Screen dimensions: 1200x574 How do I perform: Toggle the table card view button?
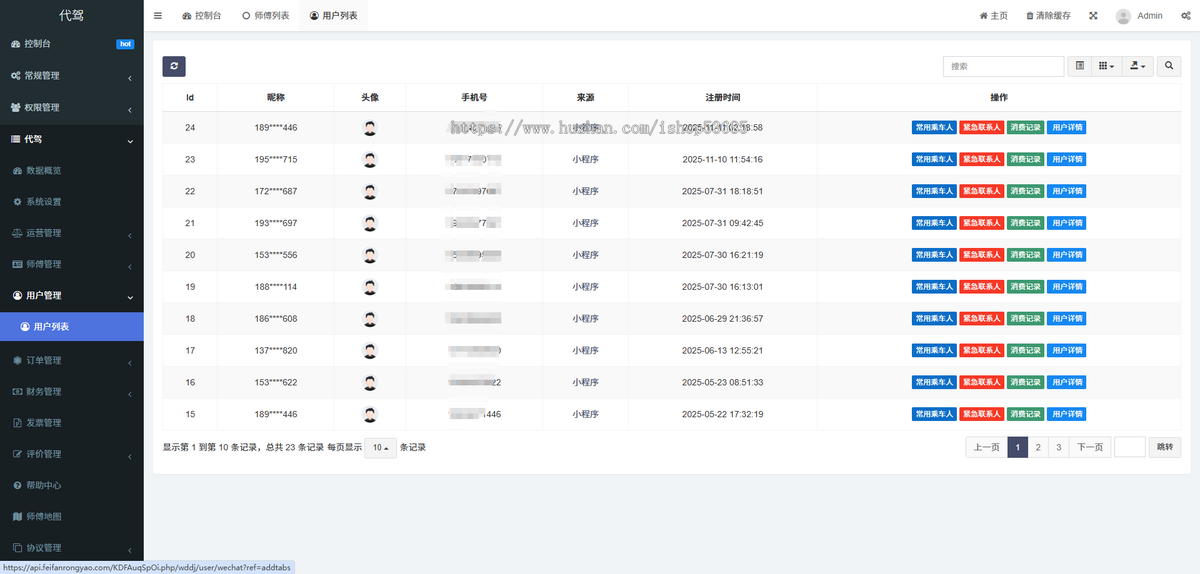[1079, 66]
